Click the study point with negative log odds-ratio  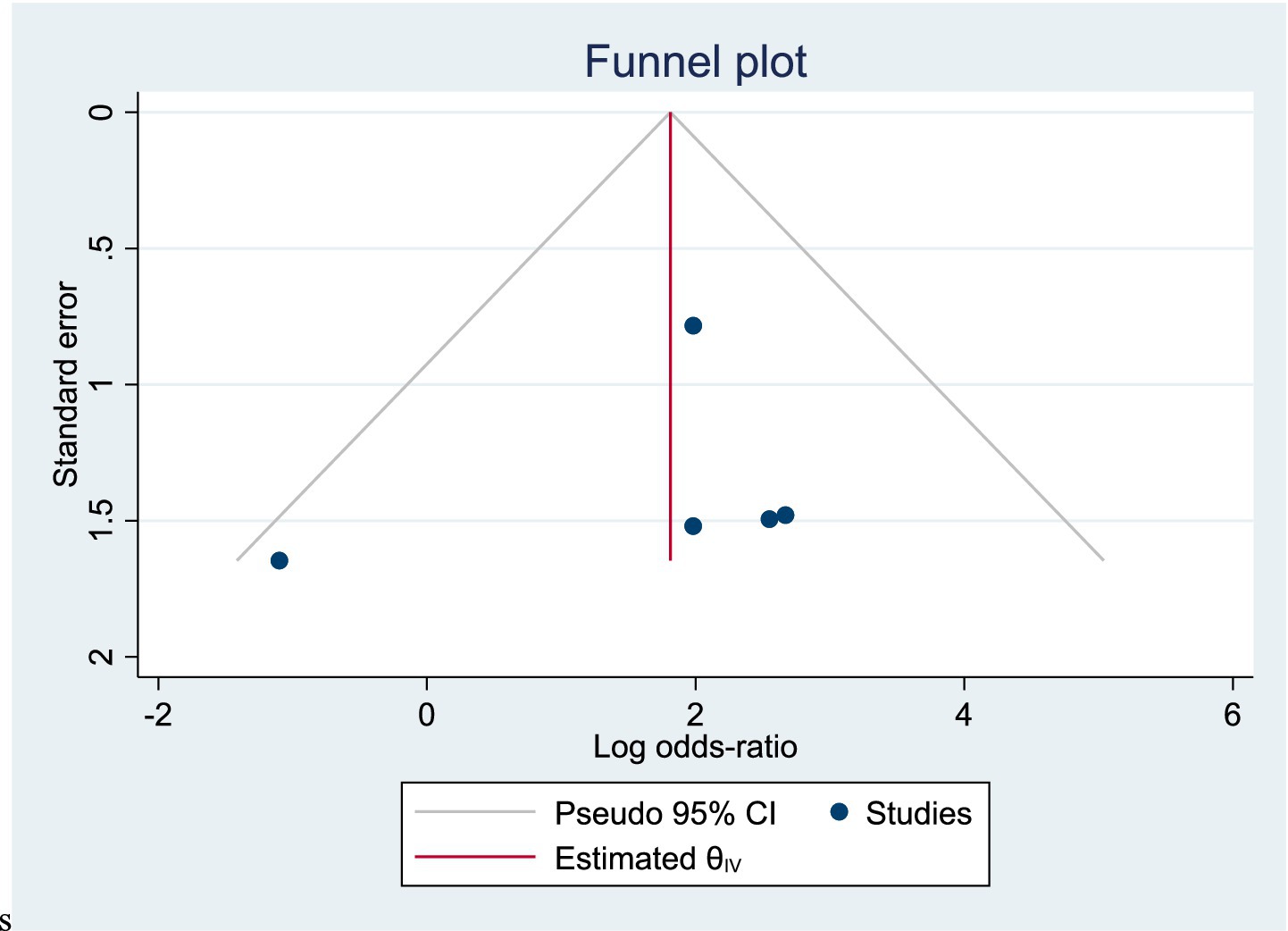(x=280, y=560)
